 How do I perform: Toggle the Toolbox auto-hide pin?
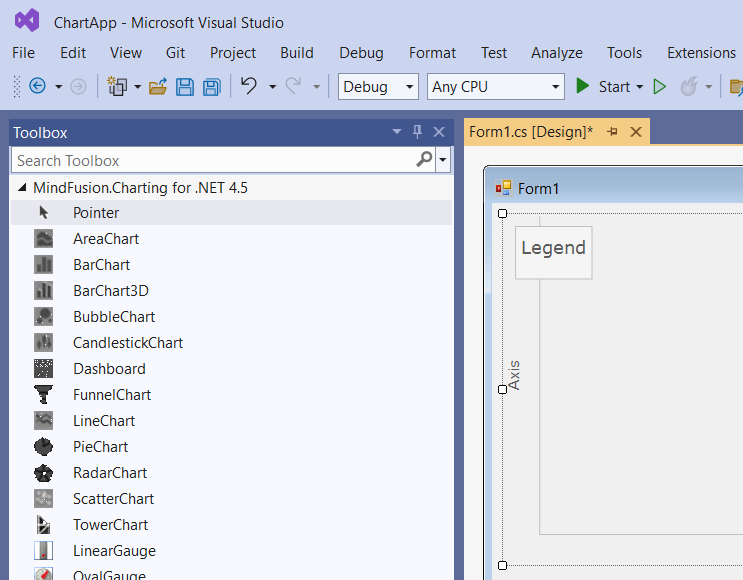pyautogui.click(x=417, y=132)
